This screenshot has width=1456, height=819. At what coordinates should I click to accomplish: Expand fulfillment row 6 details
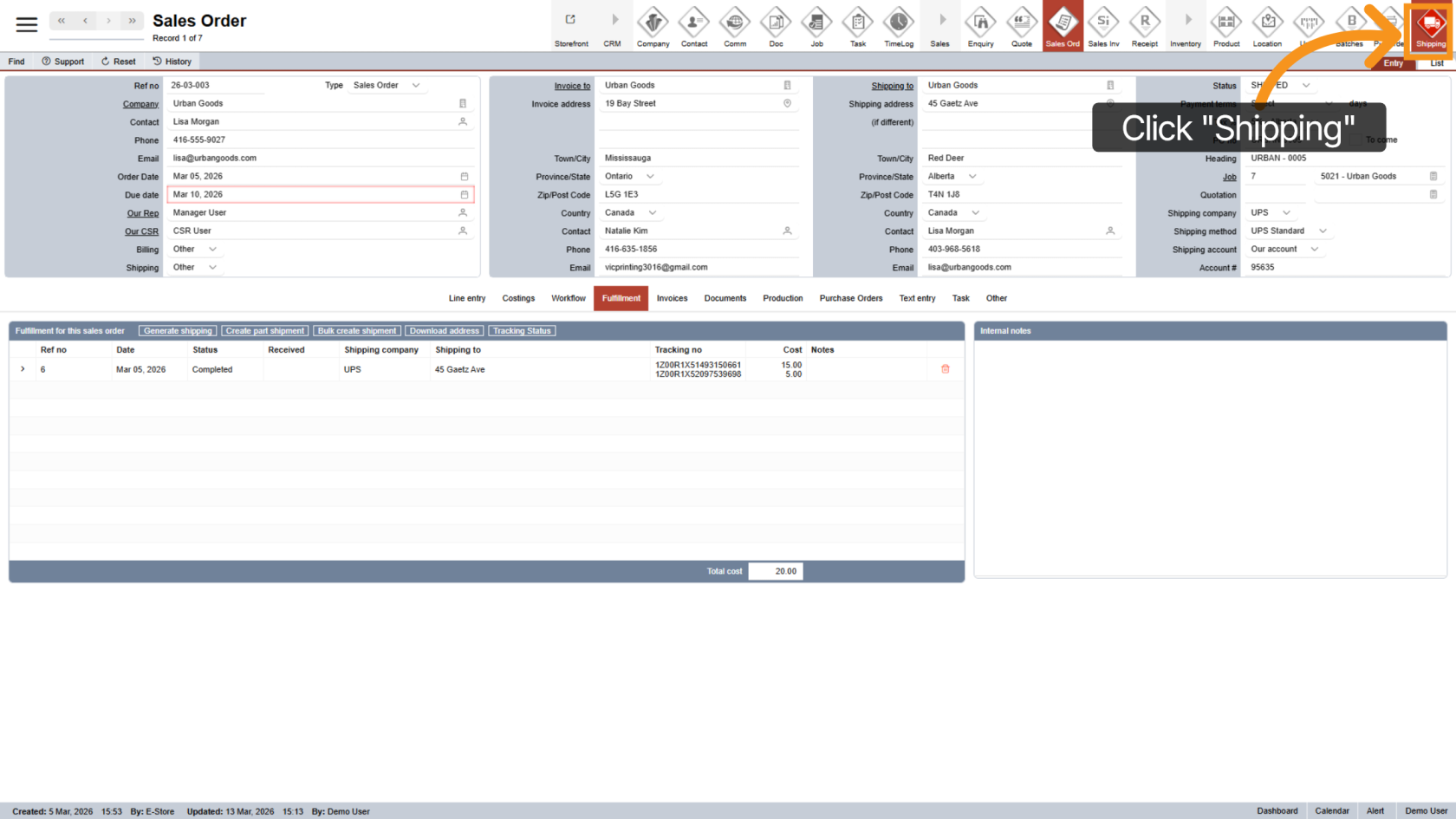[23, 369]
